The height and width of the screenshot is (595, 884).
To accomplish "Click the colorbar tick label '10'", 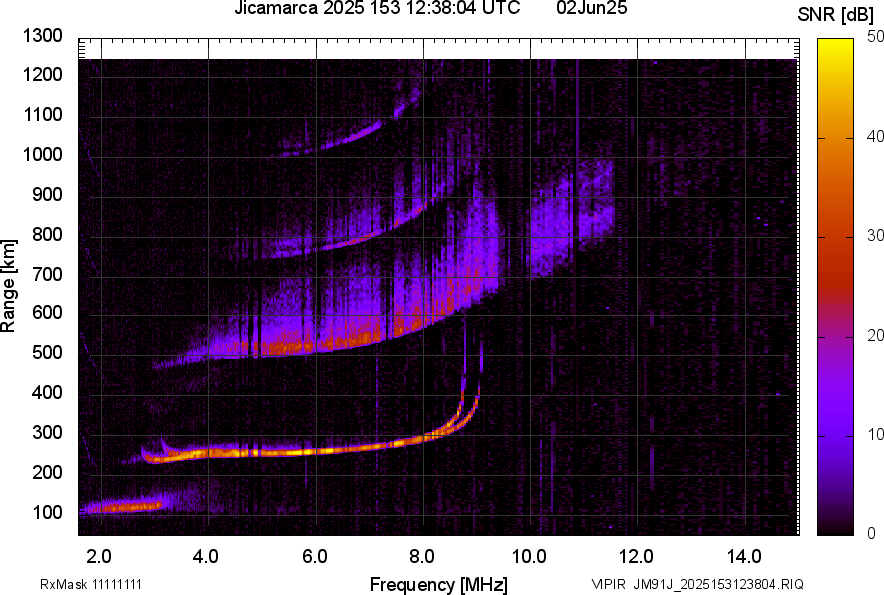I will (875, 434).
